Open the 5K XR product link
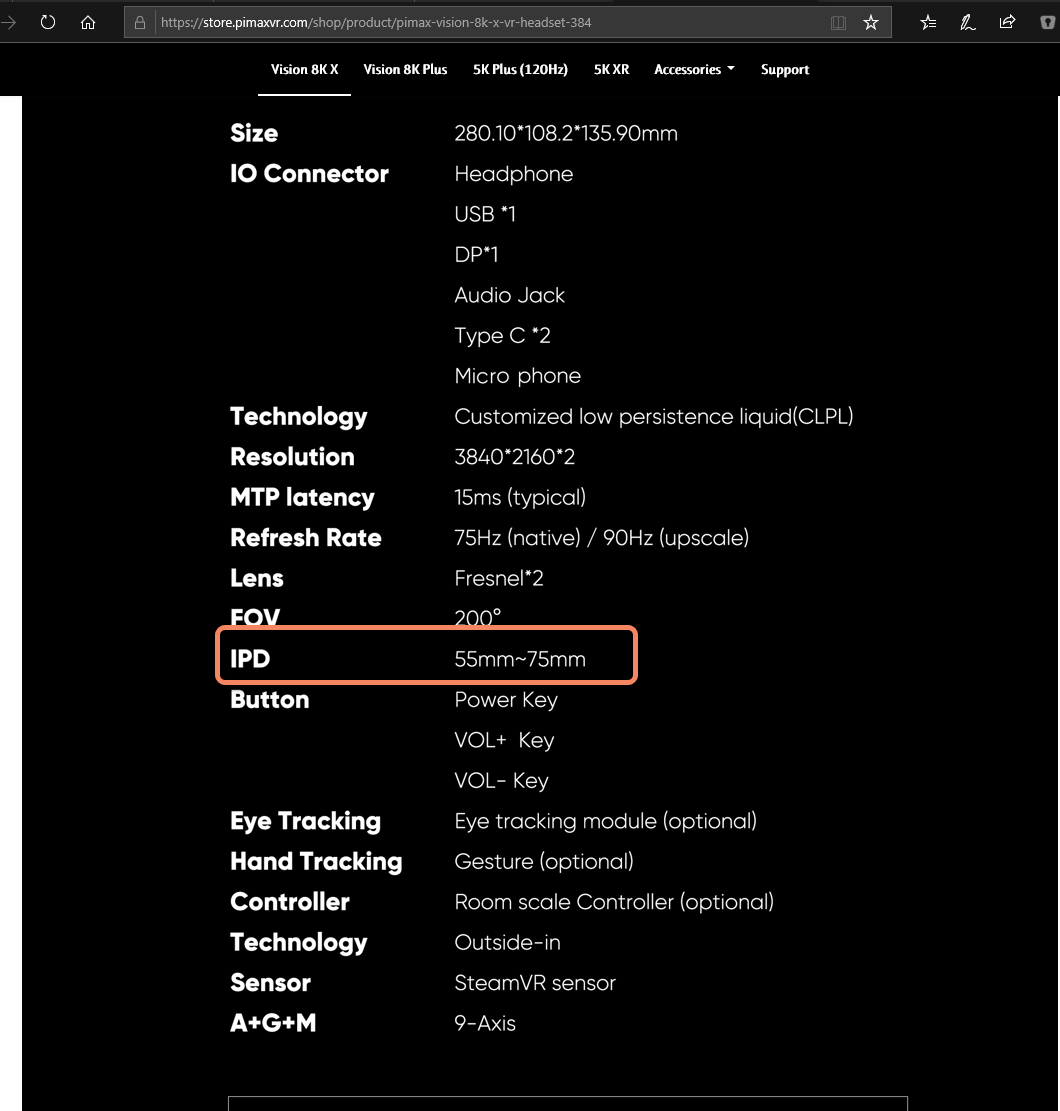This screenshot has height=1111, width=1060. [x=611, y=69]
